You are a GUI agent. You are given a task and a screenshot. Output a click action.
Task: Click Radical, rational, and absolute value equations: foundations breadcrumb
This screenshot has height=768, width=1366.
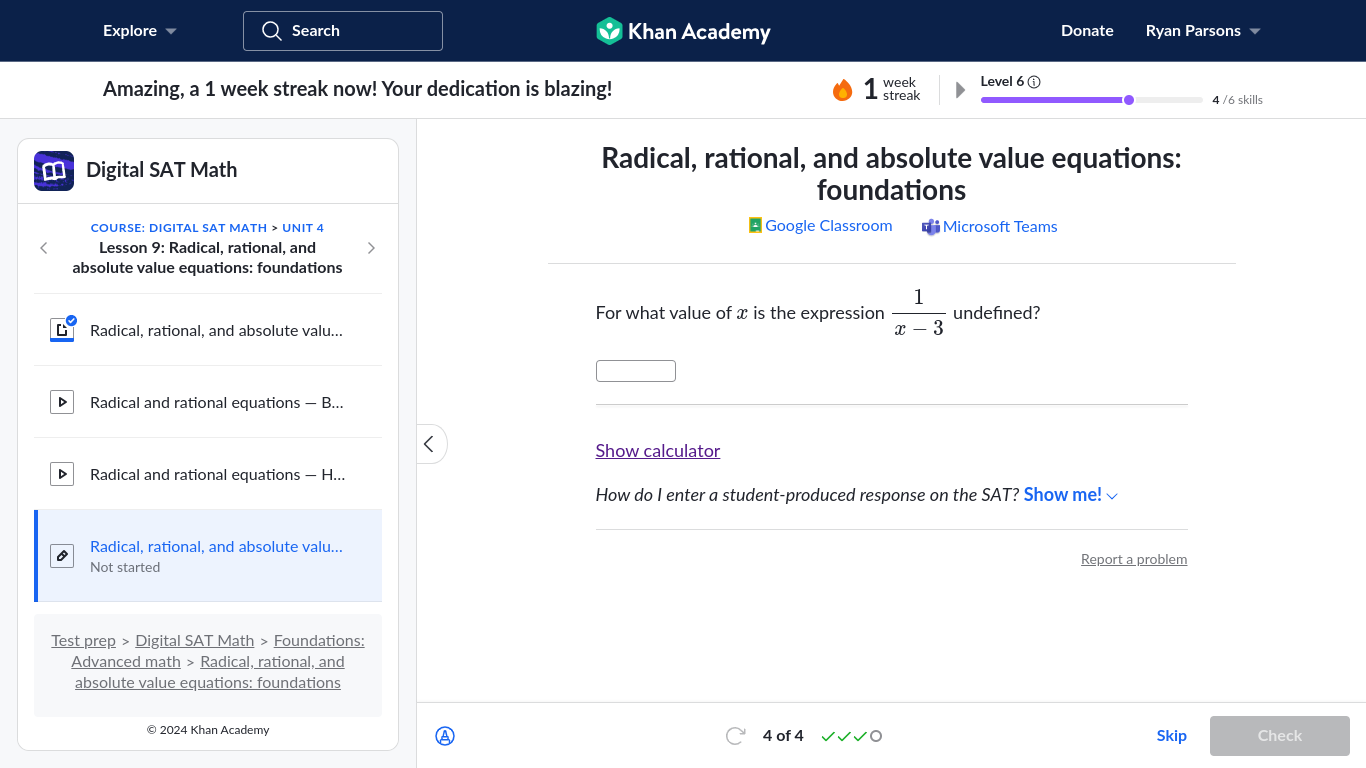pos(208,673)
